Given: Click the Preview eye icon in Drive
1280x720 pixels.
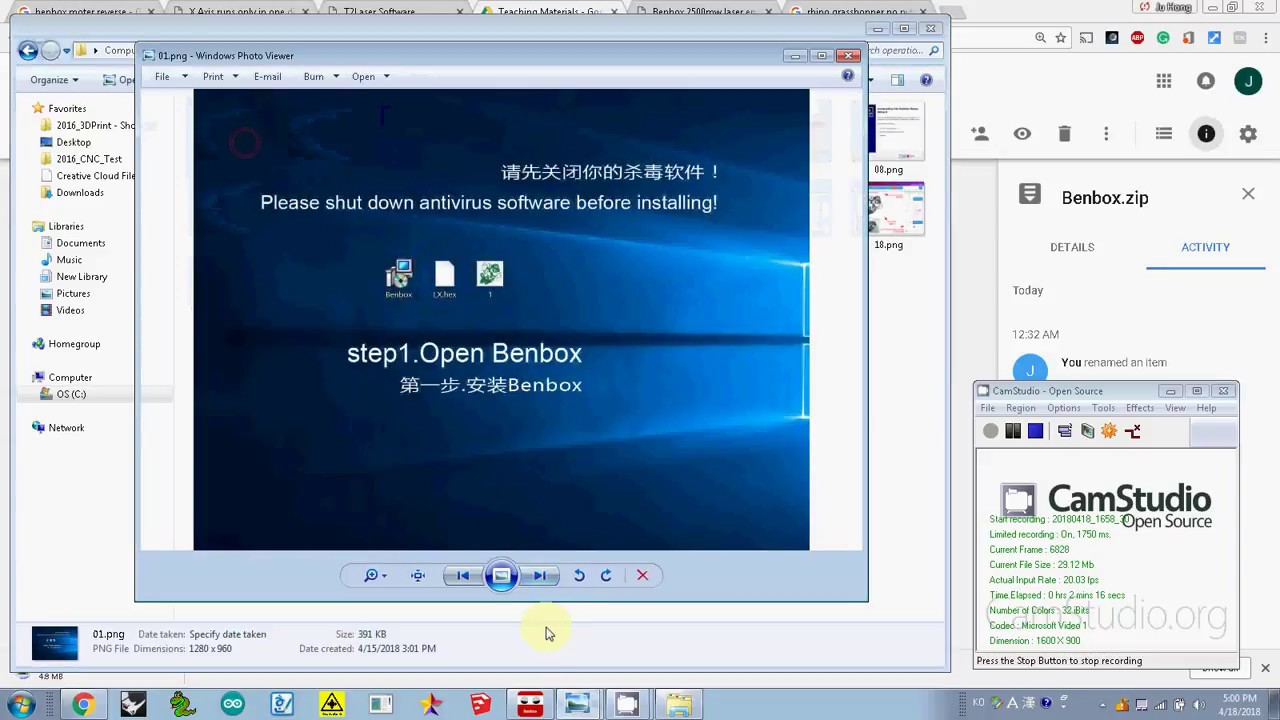Looking at the screenshot, I should 1022,133.
